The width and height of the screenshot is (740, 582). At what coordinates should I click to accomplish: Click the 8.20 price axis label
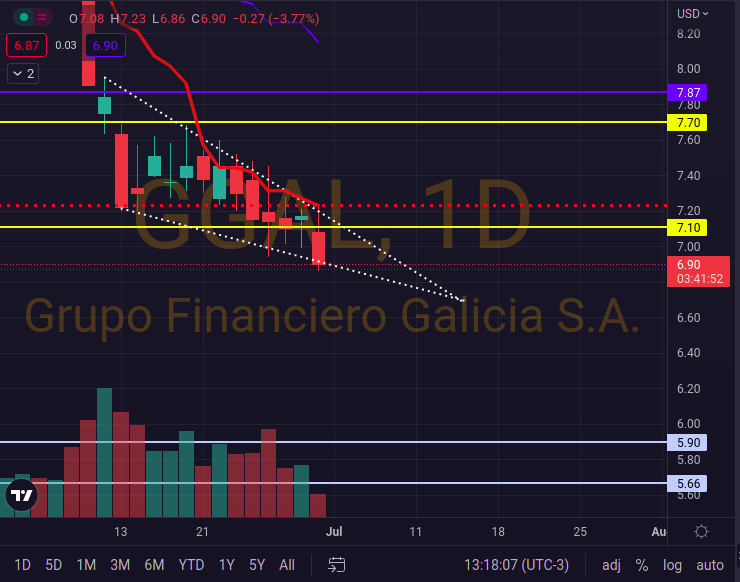(689, 34)
